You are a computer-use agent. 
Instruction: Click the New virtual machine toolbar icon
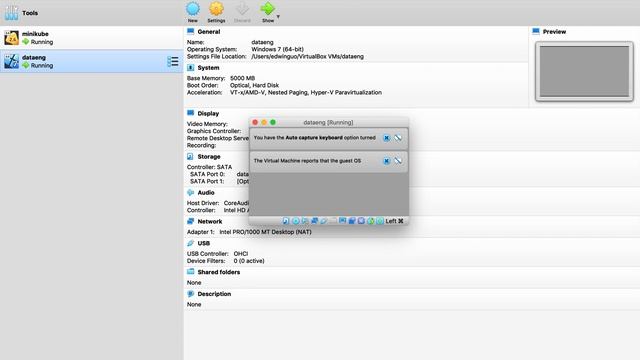point(193,9)
